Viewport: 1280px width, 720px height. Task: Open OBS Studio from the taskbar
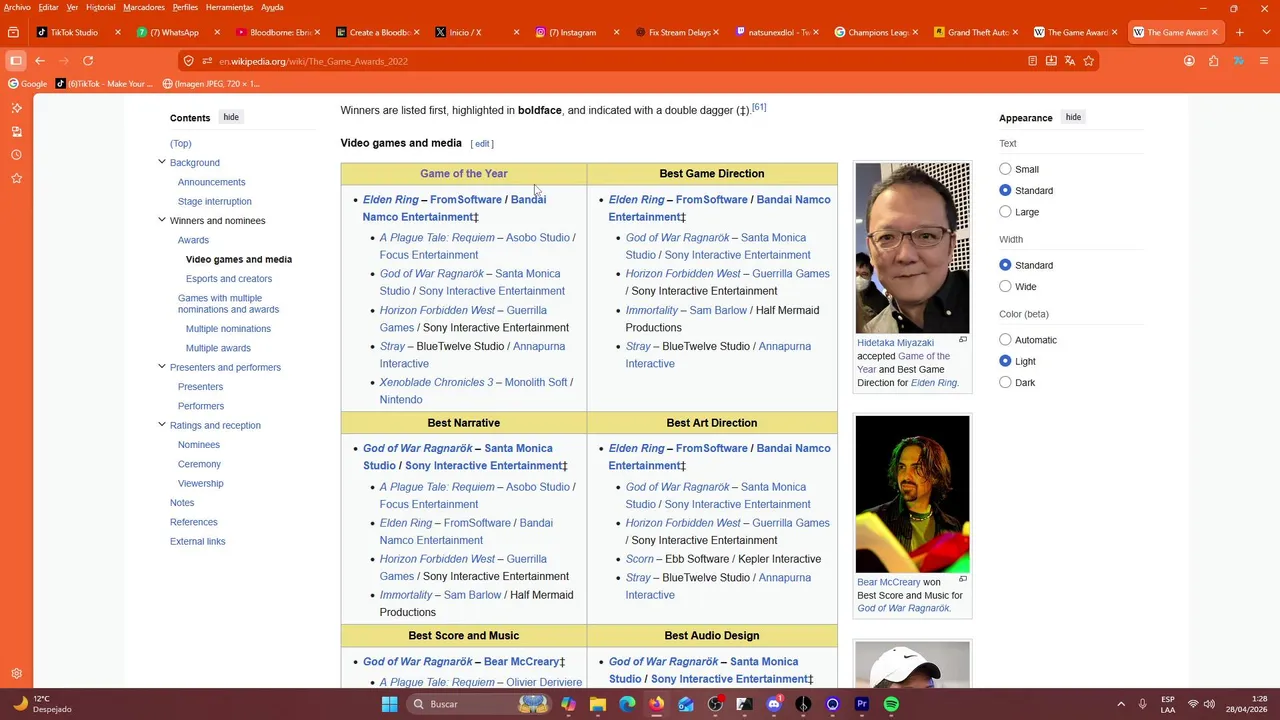715,704
